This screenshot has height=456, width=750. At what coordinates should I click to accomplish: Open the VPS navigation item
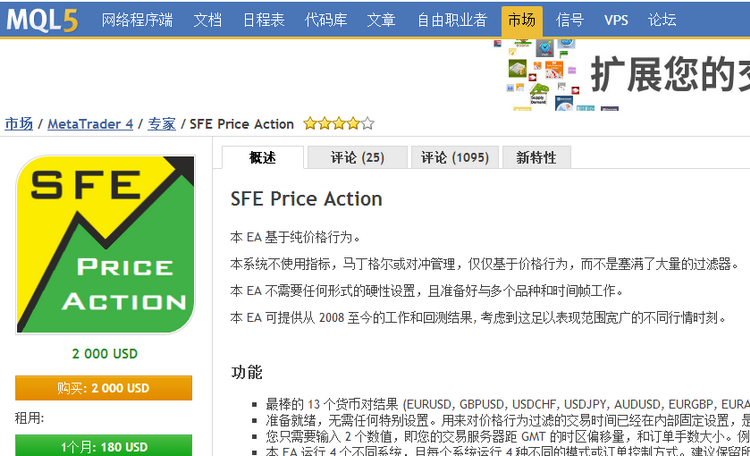[616, 20]
